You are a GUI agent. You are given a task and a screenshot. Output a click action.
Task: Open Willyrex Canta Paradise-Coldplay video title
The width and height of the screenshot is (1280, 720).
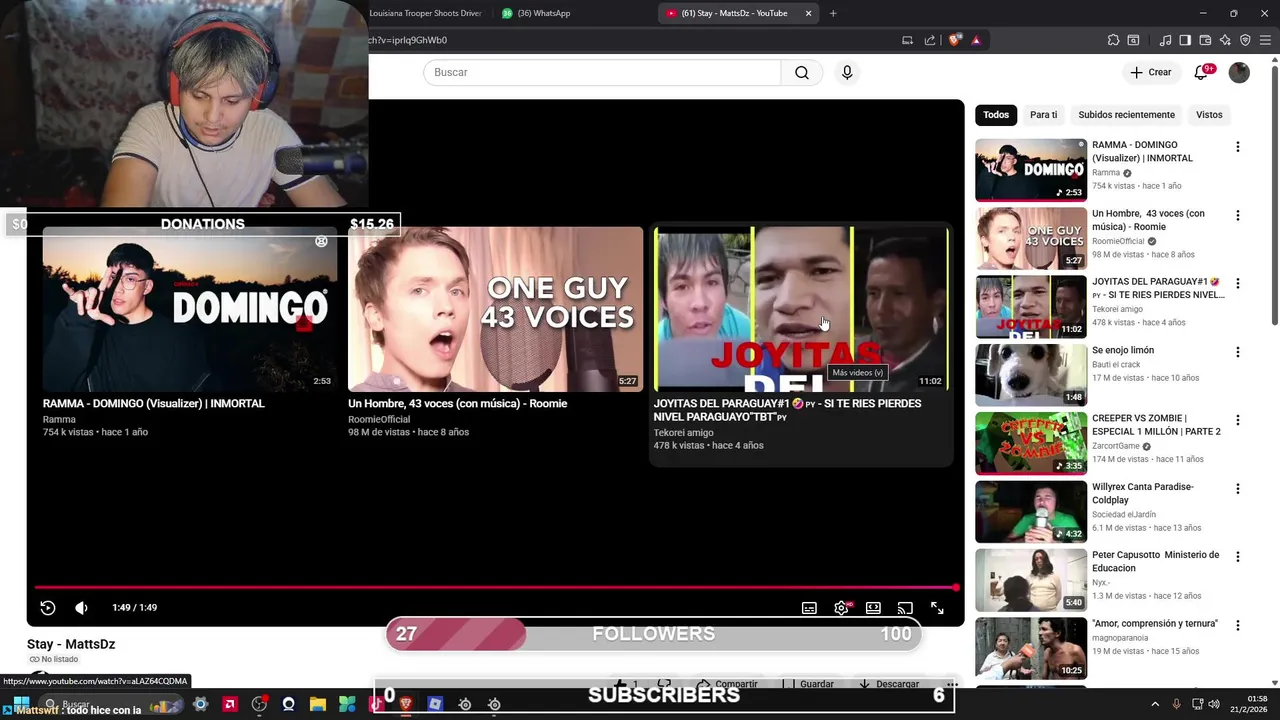pyautogui.click(x=1142, y=493)
